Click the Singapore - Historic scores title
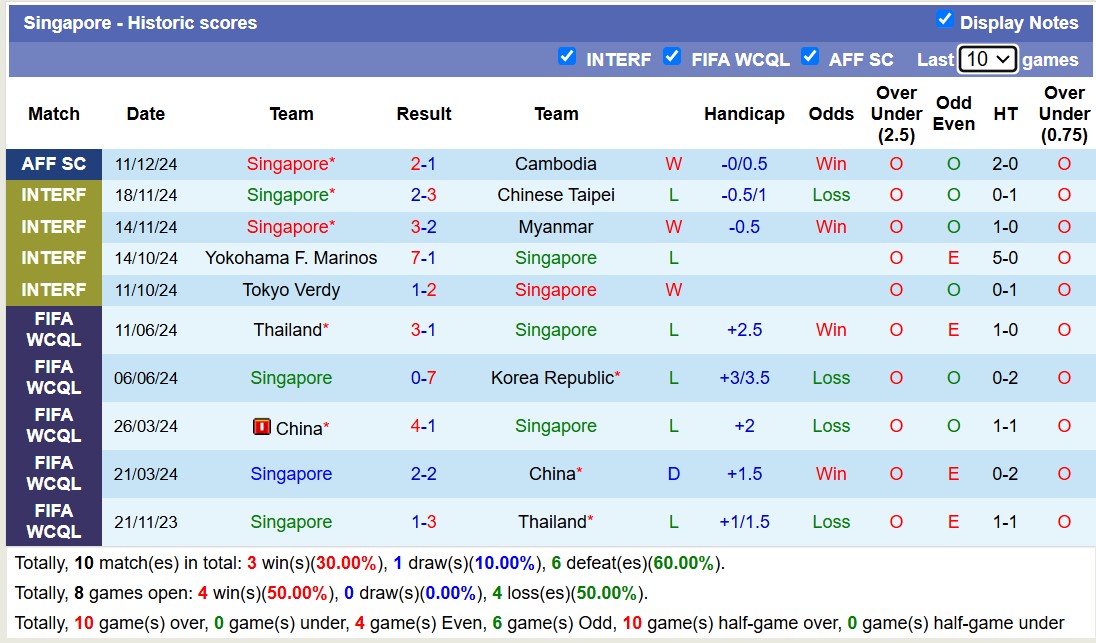Viewport: 1096px width, 643px height. [140, 23]
